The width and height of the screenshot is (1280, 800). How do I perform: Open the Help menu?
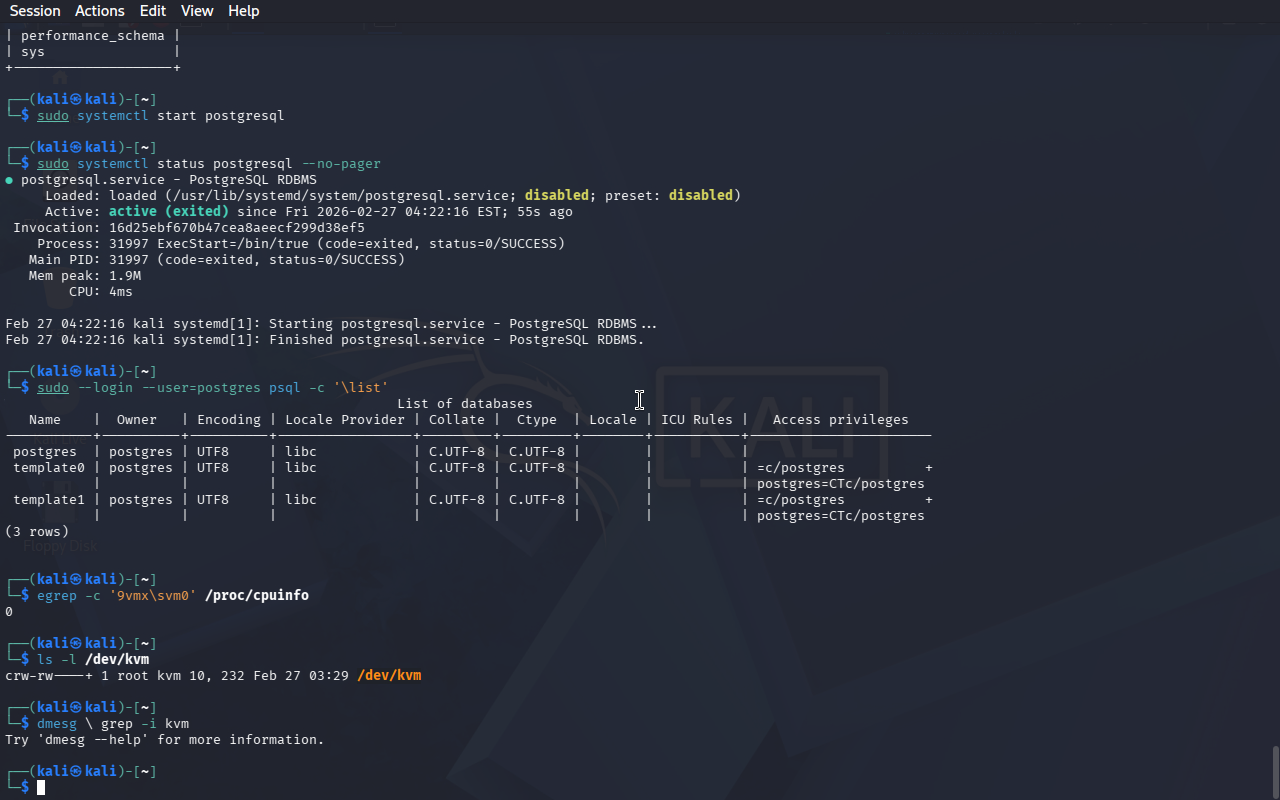[243, 11]
